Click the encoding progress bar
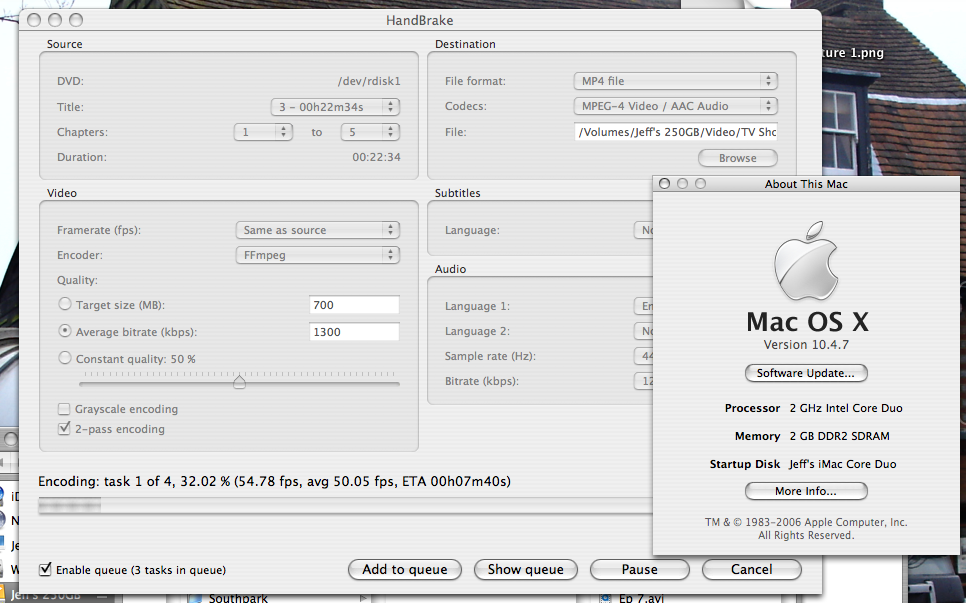 tap(345, 506)
